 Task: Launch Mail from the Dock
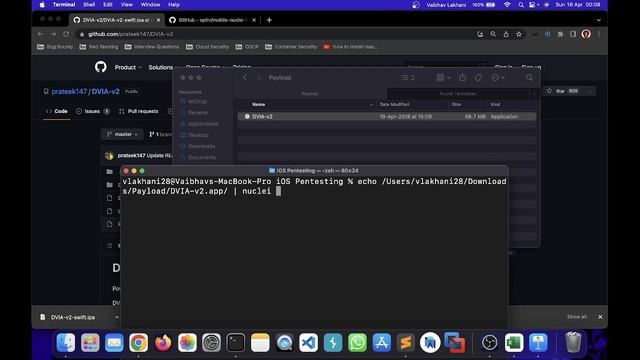point(114,342)
